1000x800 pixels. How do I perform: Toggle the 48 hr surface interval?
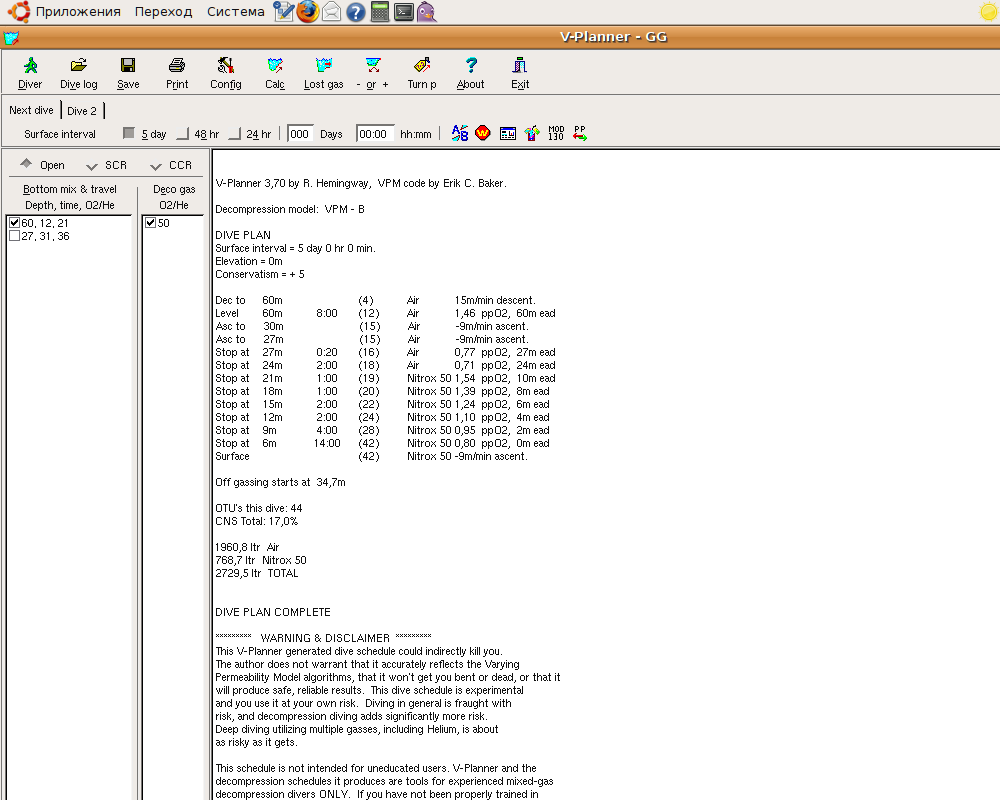198,134
